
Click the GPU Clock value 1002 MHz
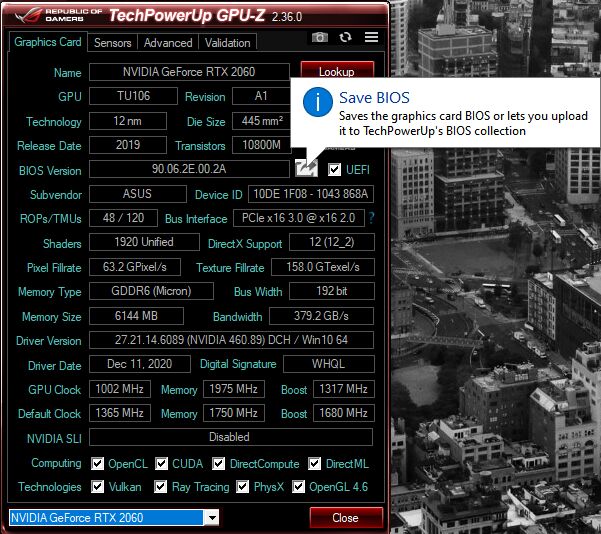click(120, 389)
